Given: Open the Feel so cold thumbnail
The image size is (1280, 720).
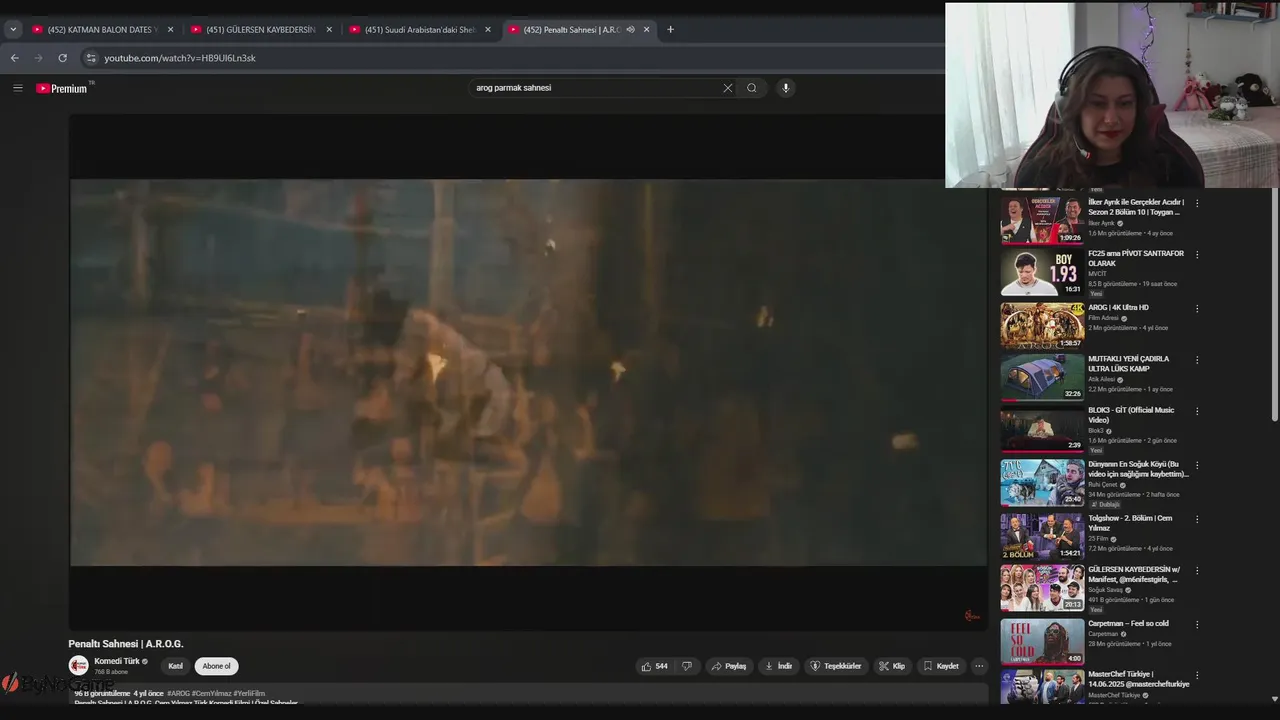Looking at the screenshot, I should click(1042, 641).
